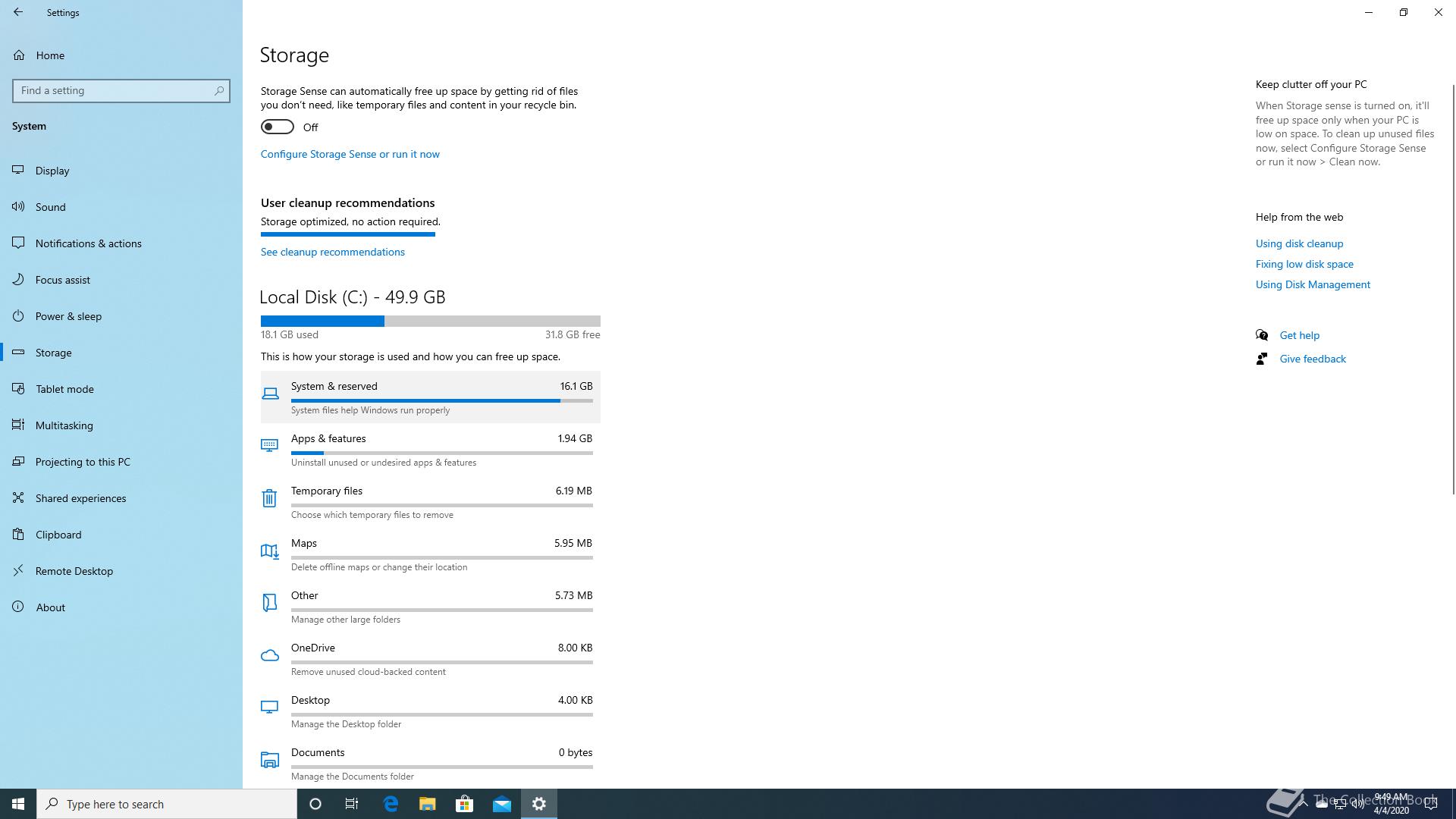This screenshot has width=1456, height=819.
Task: Click the taskbar Type here to search box
Action: point(167,804)
